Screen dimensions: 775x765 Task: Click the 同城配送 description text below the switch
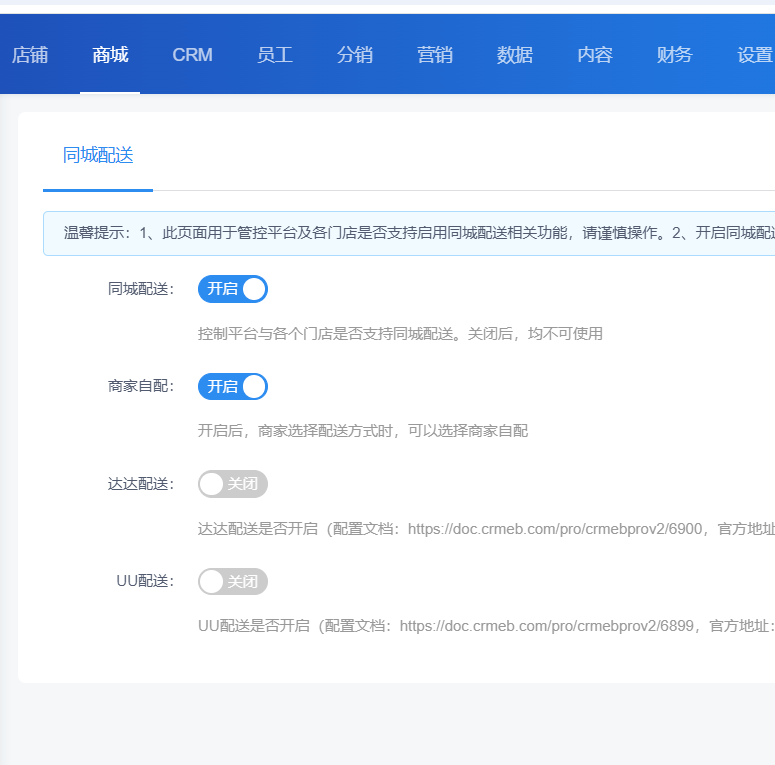[x=400, y=334]
